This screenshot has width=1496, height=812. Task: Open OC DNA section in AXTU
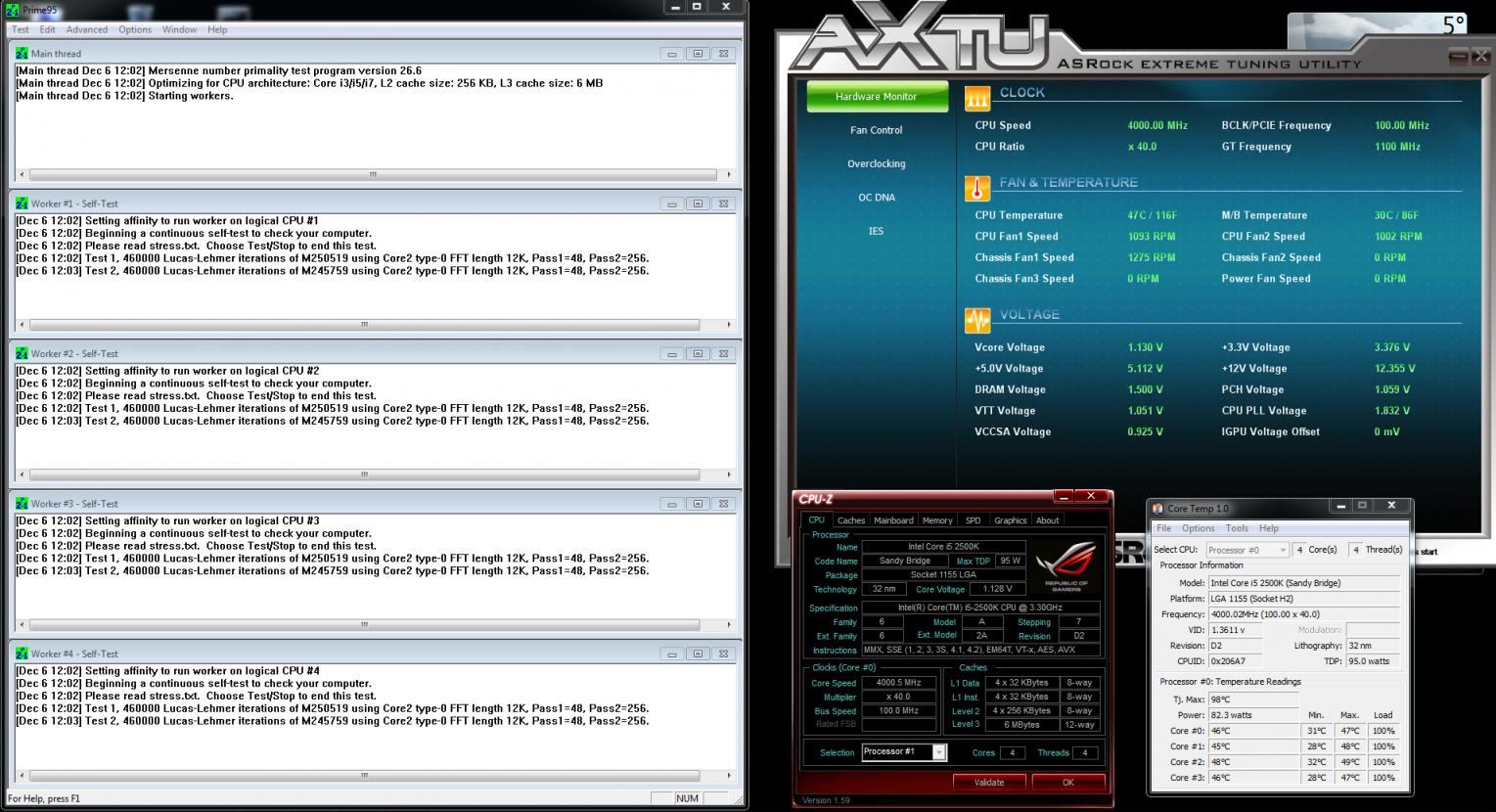click(877, 197)
